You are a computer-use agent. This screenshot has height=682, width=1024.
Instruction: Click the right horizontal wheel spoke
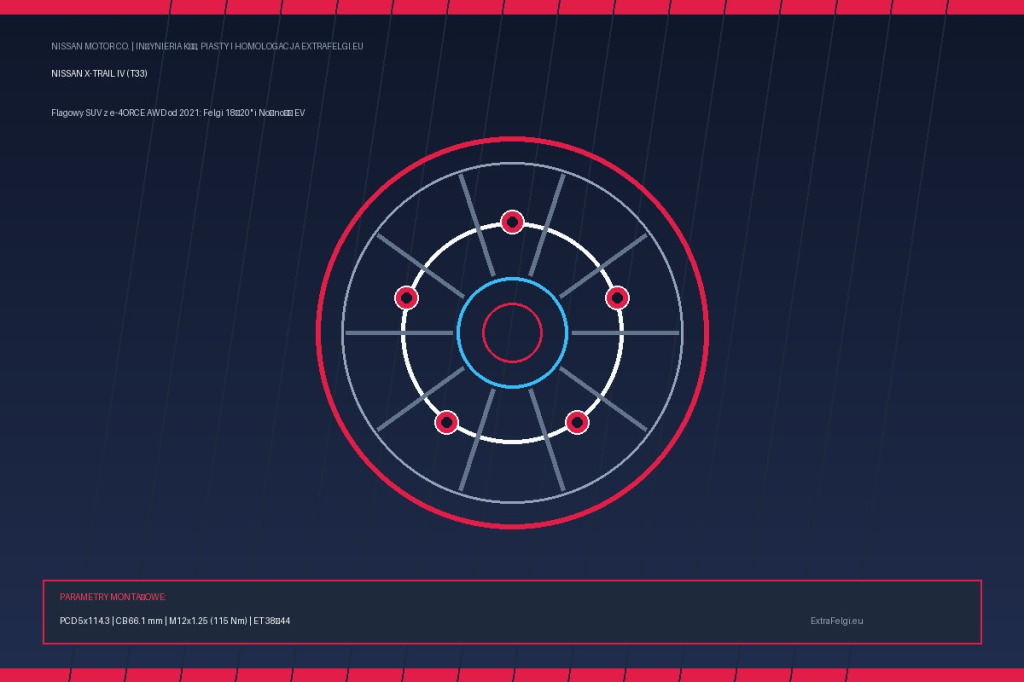(x=626, y=333)
